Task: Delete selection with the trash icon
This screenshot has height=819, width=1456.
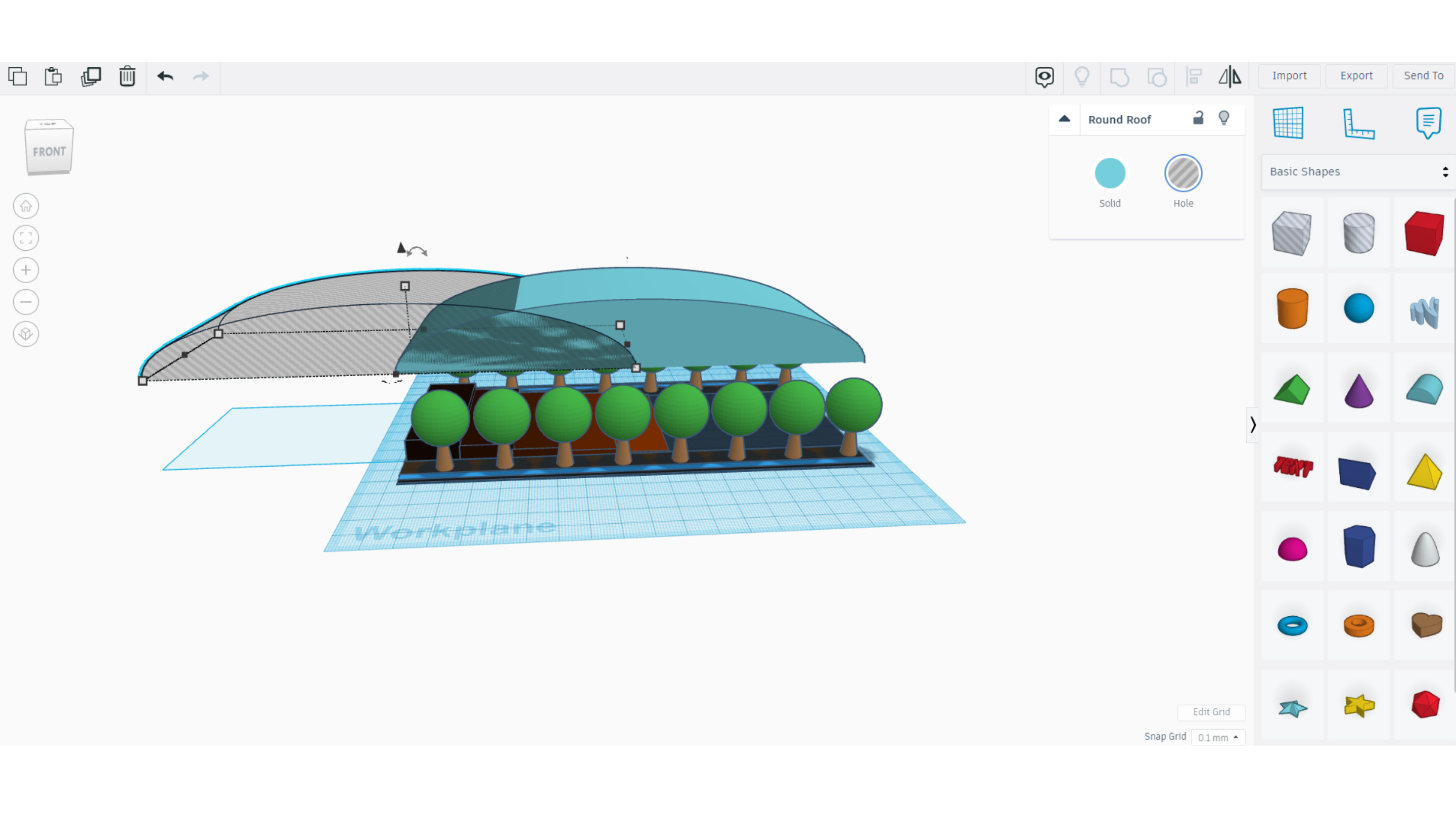Action: [x=127, y=76]
